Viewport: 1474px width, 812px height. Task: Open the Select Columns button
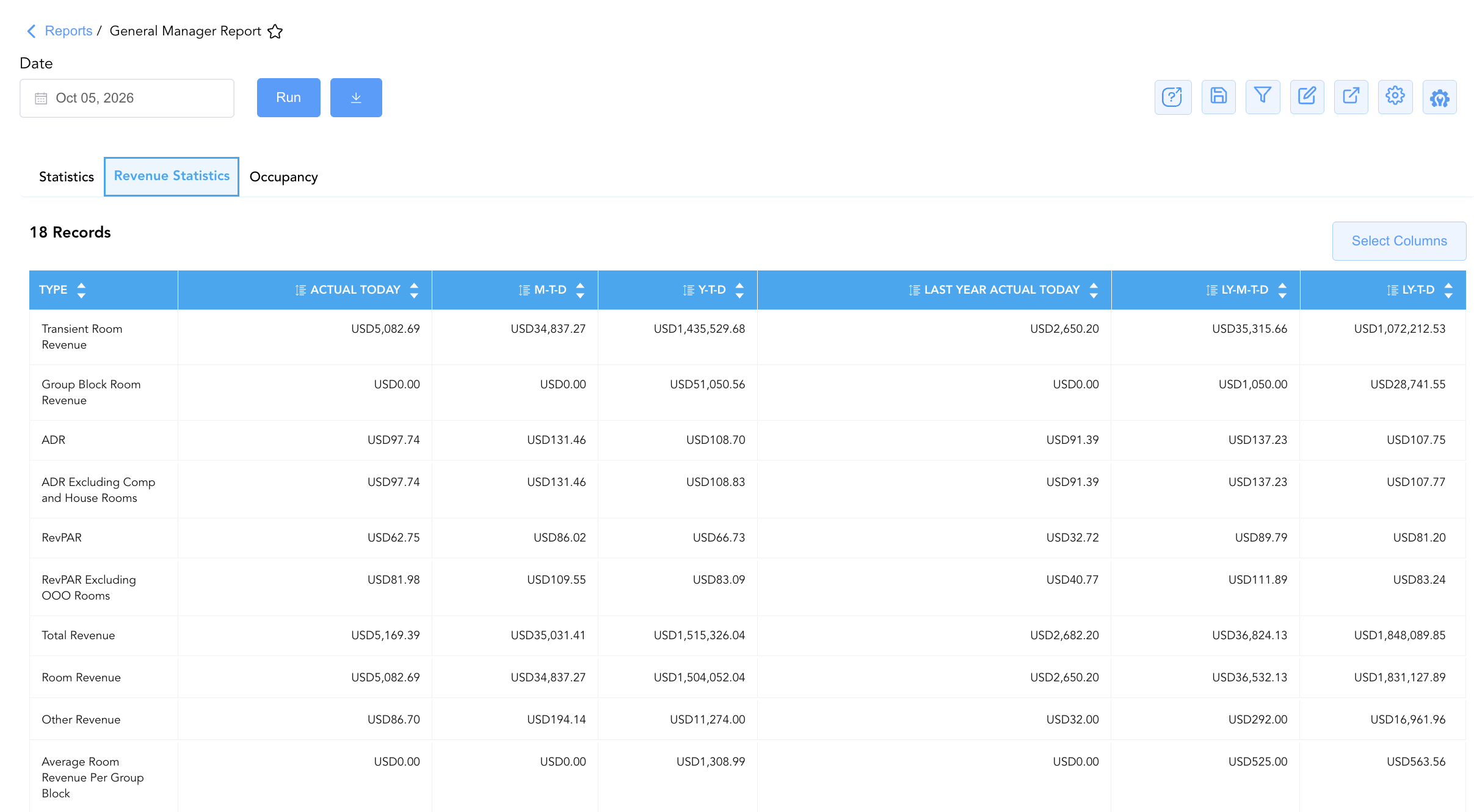click(1399, 241)
